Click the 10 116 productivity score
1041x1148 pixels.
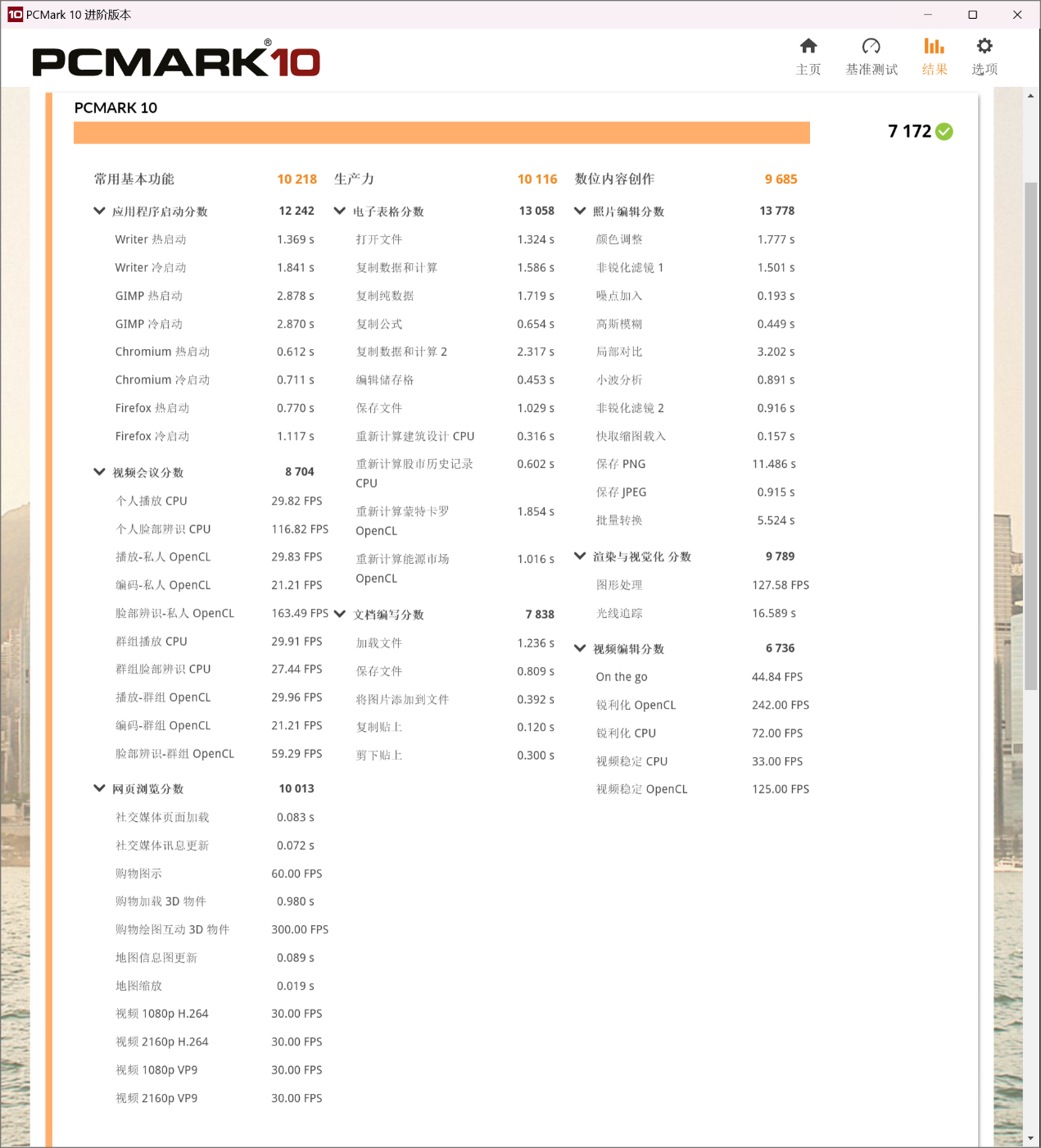click(x=537, y=179)
